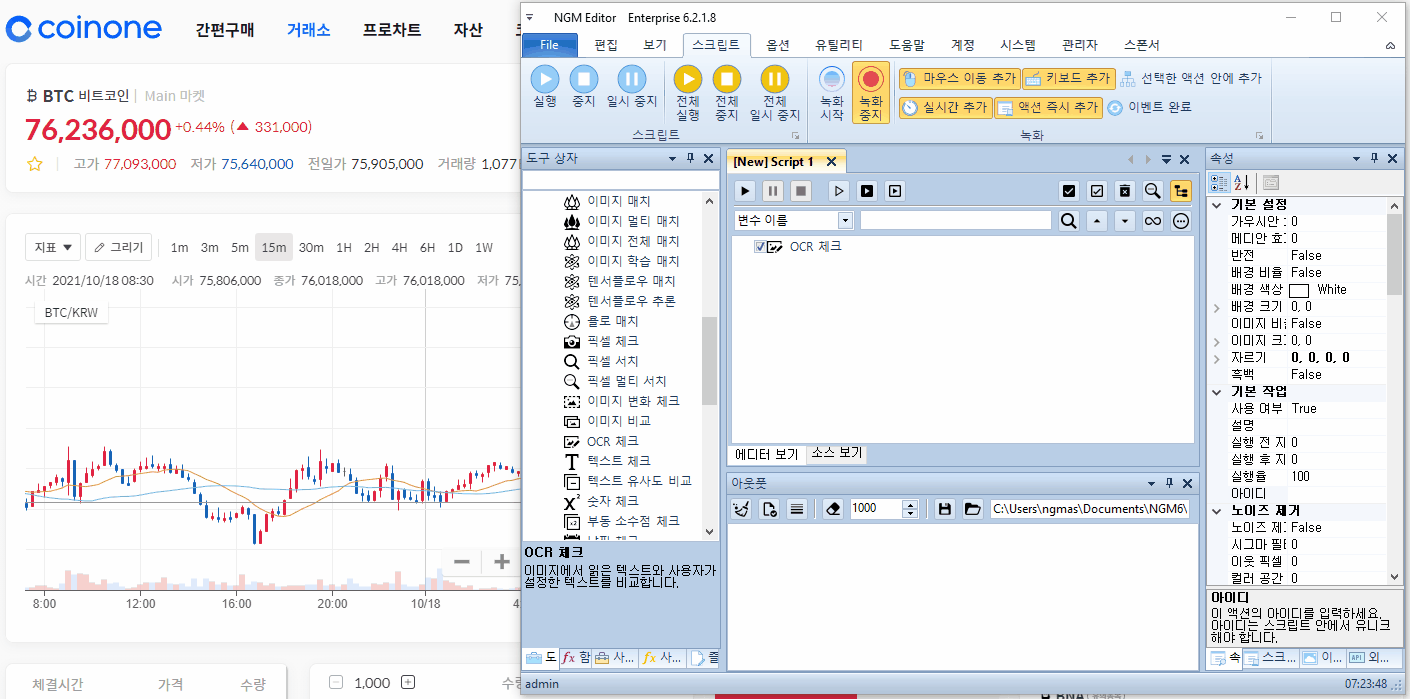Click the 이벤트 완료 button
1410x699 pixels.
1150,107
